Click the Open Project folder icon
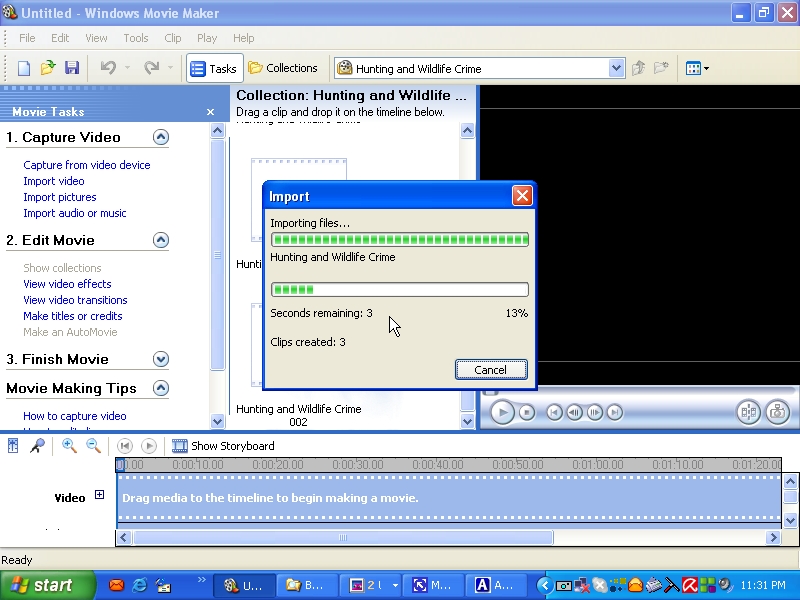This screenshot has width=800, height=600. tap(48, 68)
